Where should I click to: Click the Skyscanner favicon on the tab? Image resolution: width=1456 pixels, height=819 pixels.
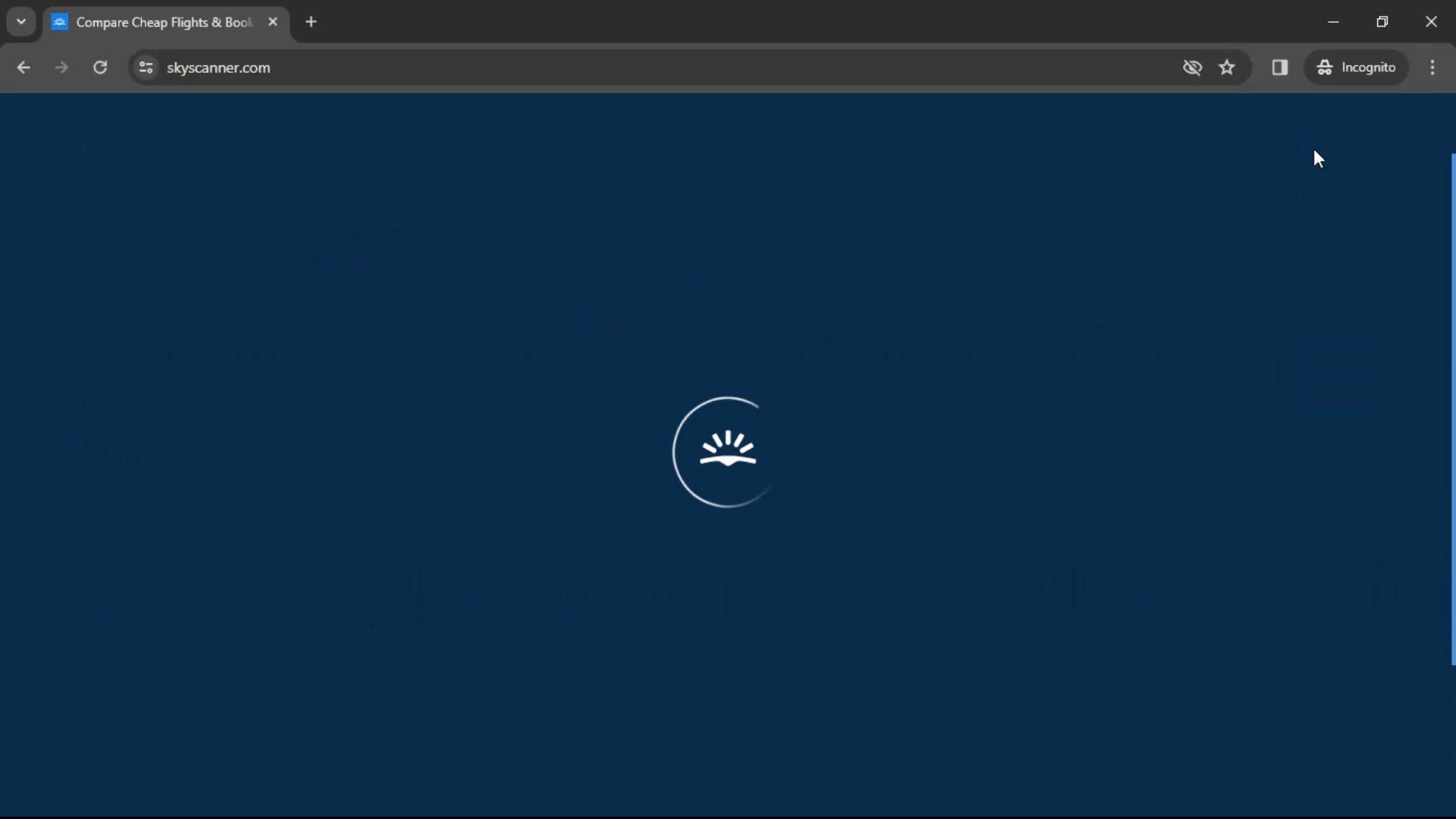click(60, 22)
